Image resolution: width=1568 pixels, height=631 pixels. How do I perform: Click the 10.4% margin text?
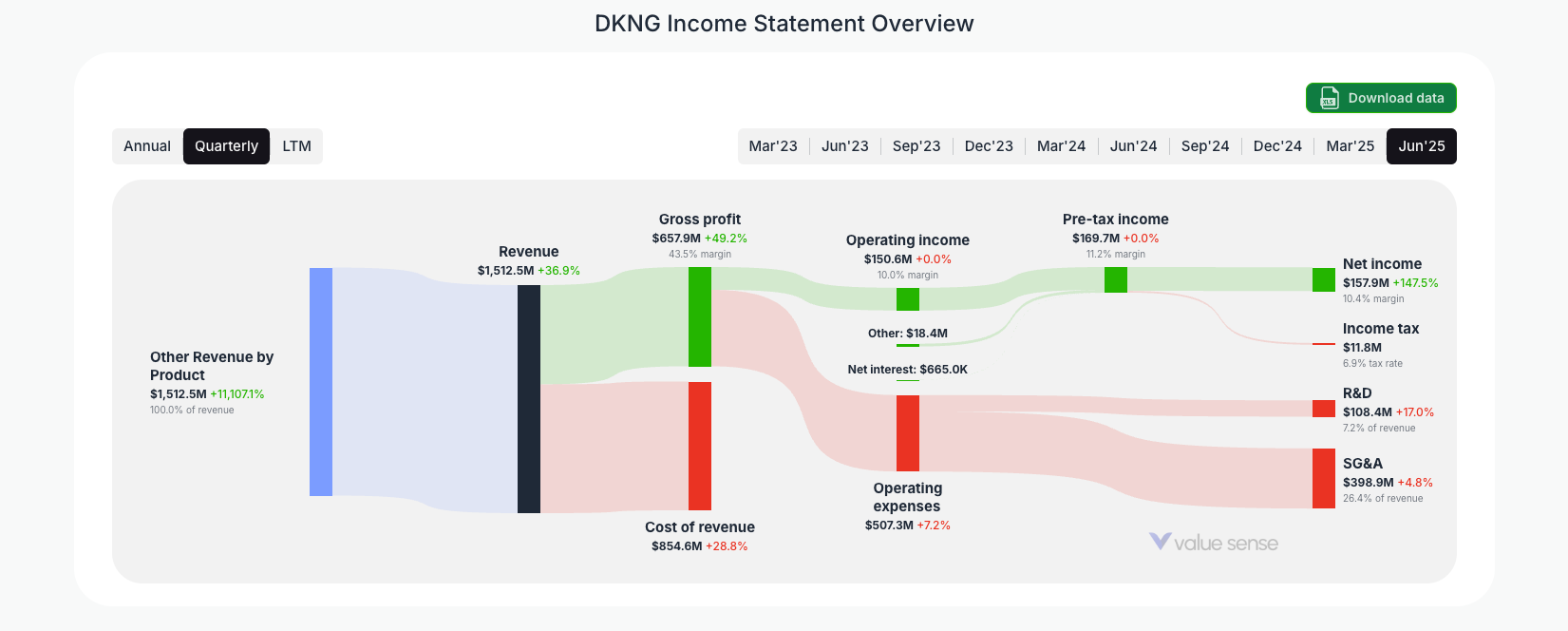tap(1373, 298)
